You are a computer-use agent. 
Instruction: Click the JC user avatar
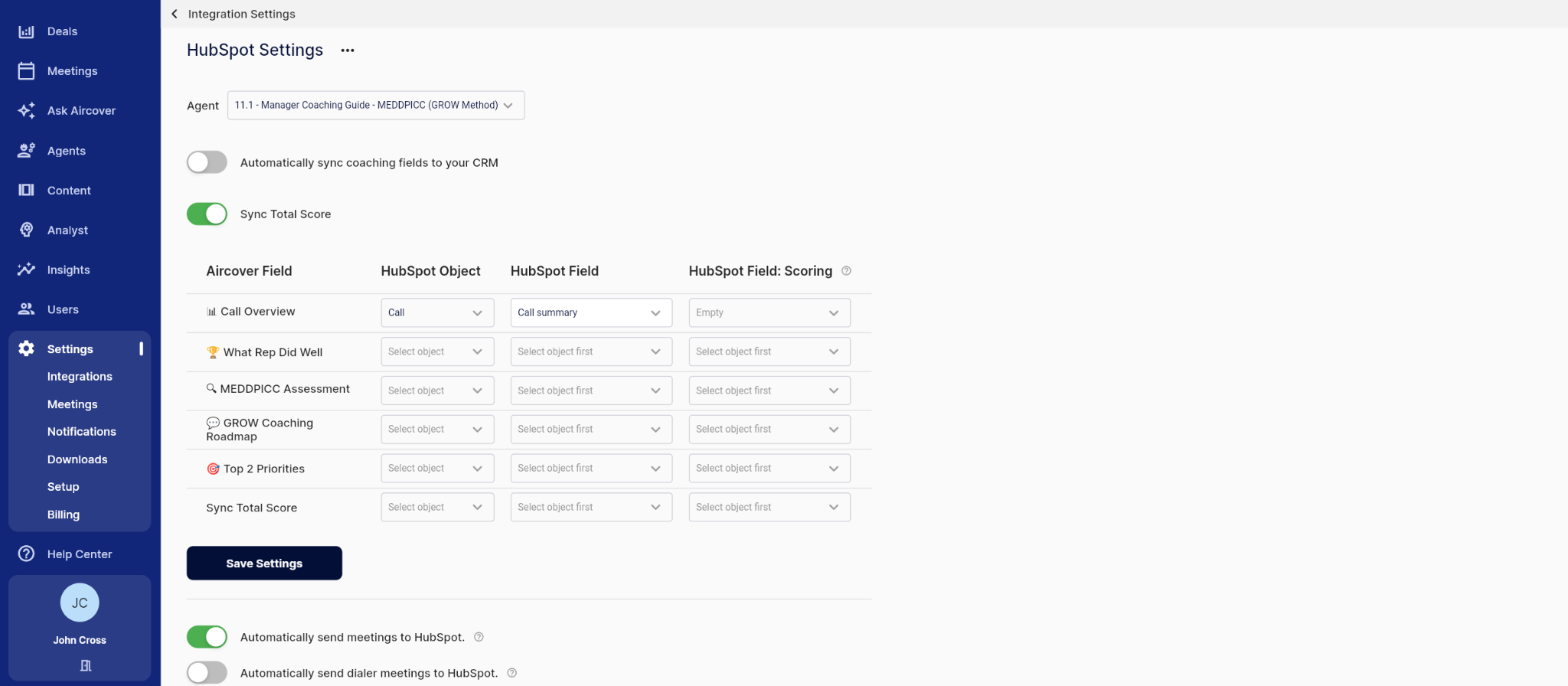click(x=80, y=603)
